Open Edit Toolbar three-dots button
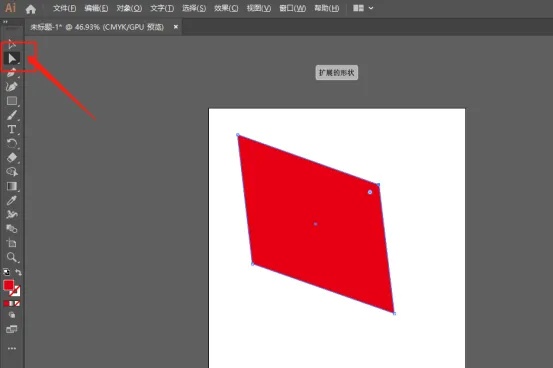 [x=12, y=348]
